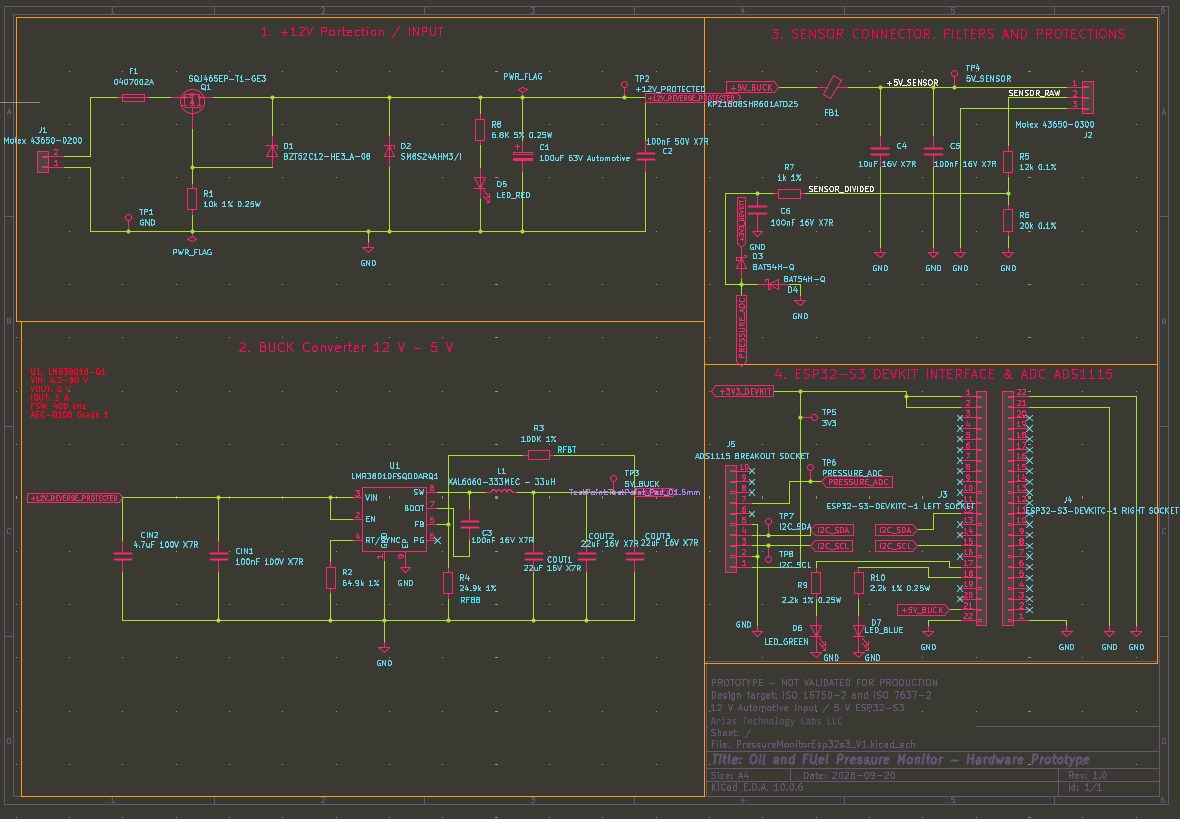Select capacitor C4 10uF symbol
The height and width of the screenshot is (819, 1180).
[880, 149]
